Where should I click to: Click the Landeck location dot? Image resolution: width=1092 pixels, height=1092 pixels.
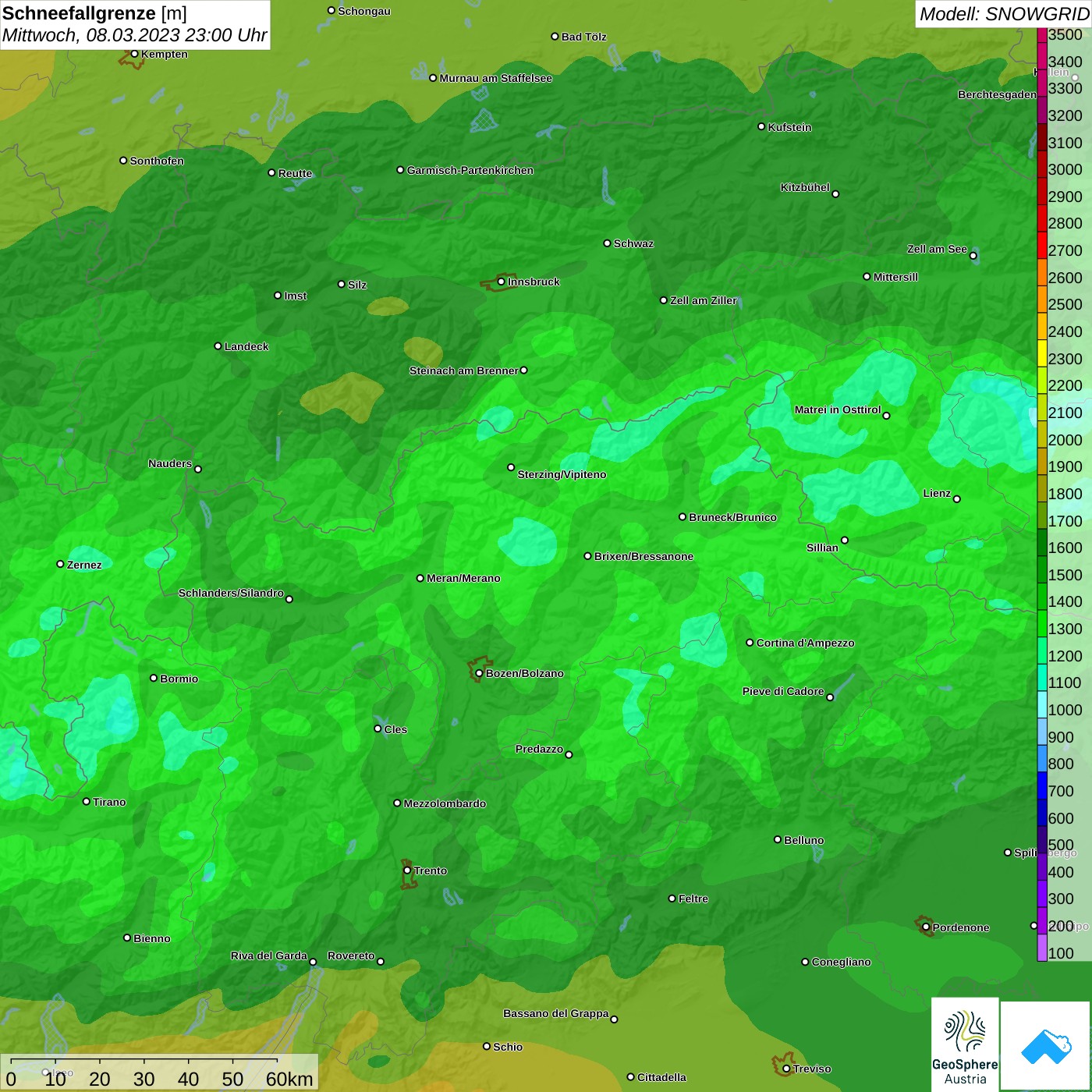218,346
